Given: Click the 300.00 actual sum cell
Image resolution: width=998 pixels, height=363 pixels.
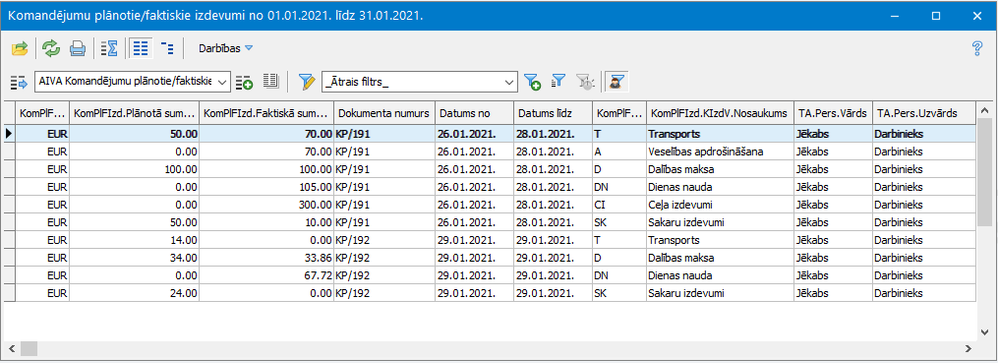Looking at the screenshot, I should [x=267, y=205].
